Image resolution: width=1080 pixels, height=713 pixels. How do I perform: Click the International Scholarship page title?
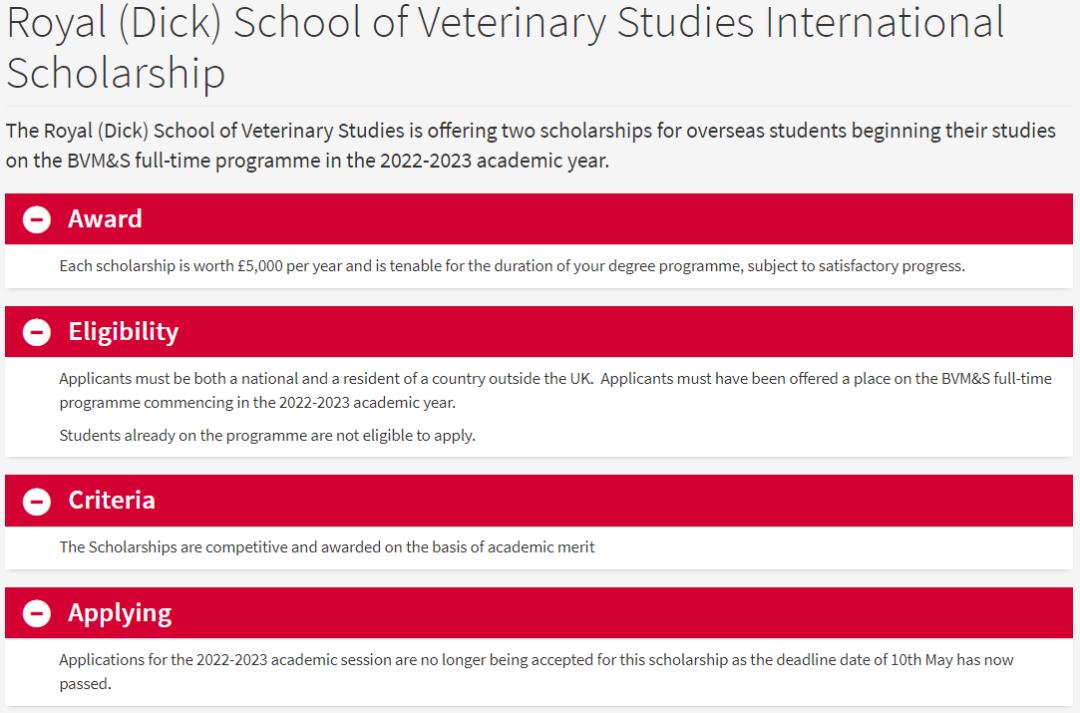point(504,47)
